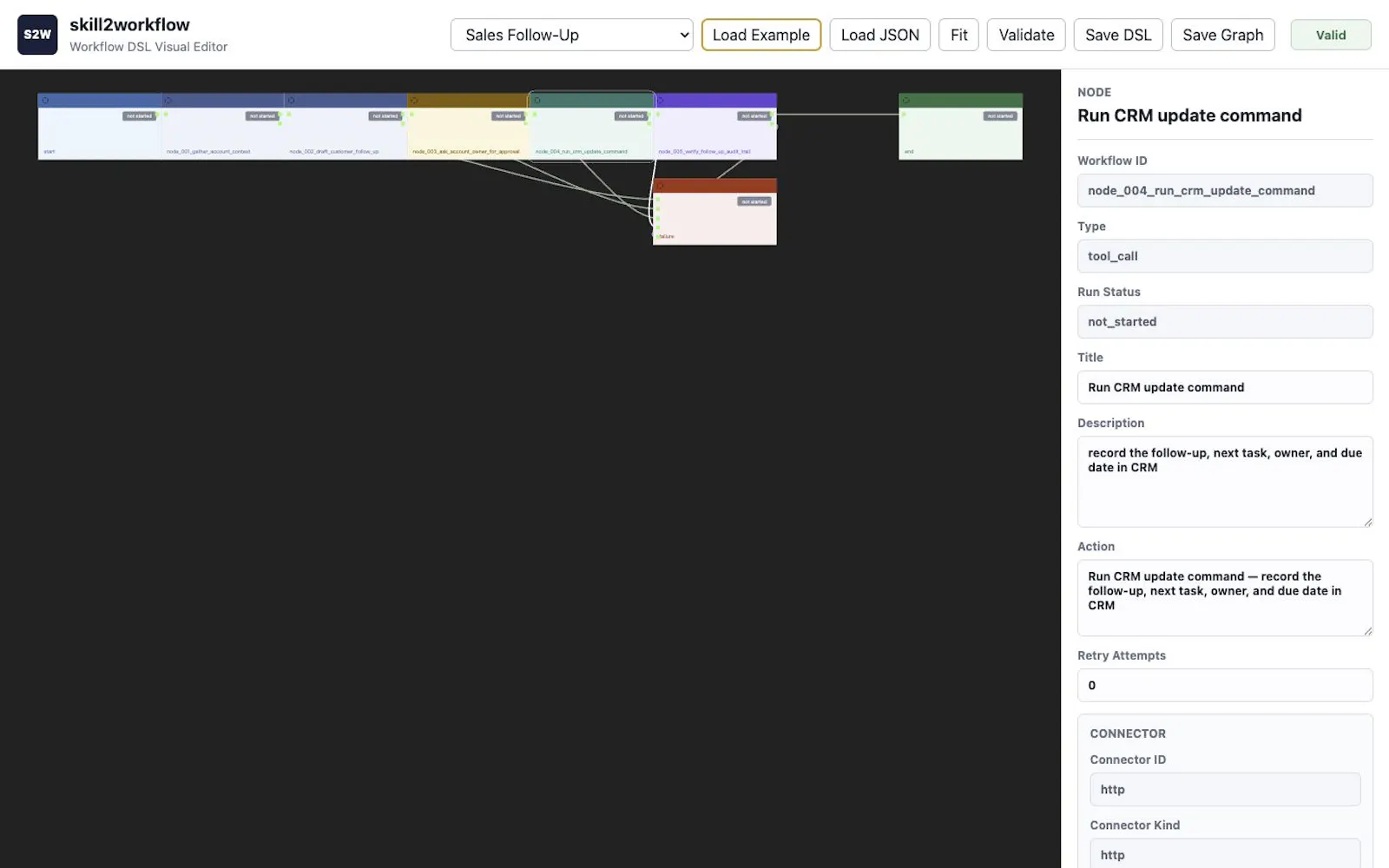Click the Action text area
Image resolution: width=1389 pixels, height=868 pixels.
(1225, 598)
